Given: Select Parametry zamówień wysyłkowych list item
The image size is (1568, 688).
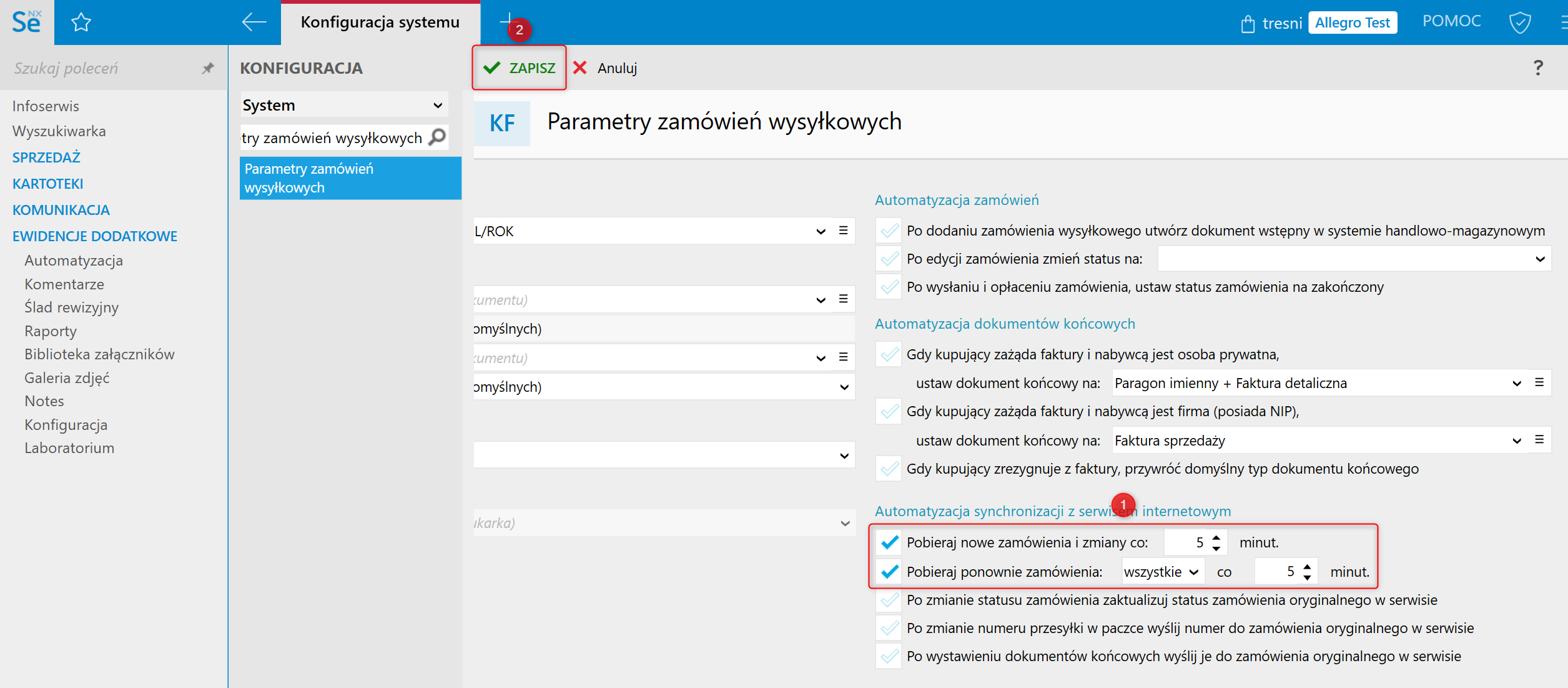Looking at the screenshot, I should pos(350,178).
